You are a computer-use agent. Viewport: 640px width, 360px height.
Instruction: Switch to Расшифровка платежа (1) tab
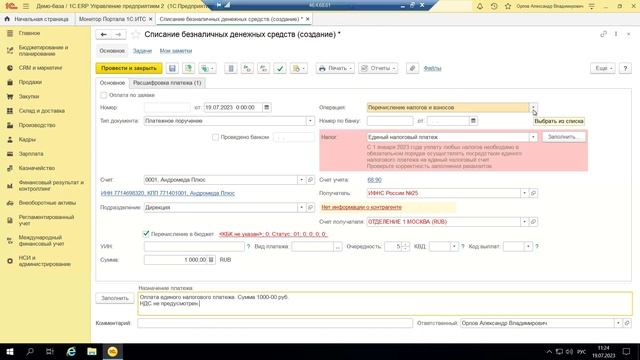[167, 83]
